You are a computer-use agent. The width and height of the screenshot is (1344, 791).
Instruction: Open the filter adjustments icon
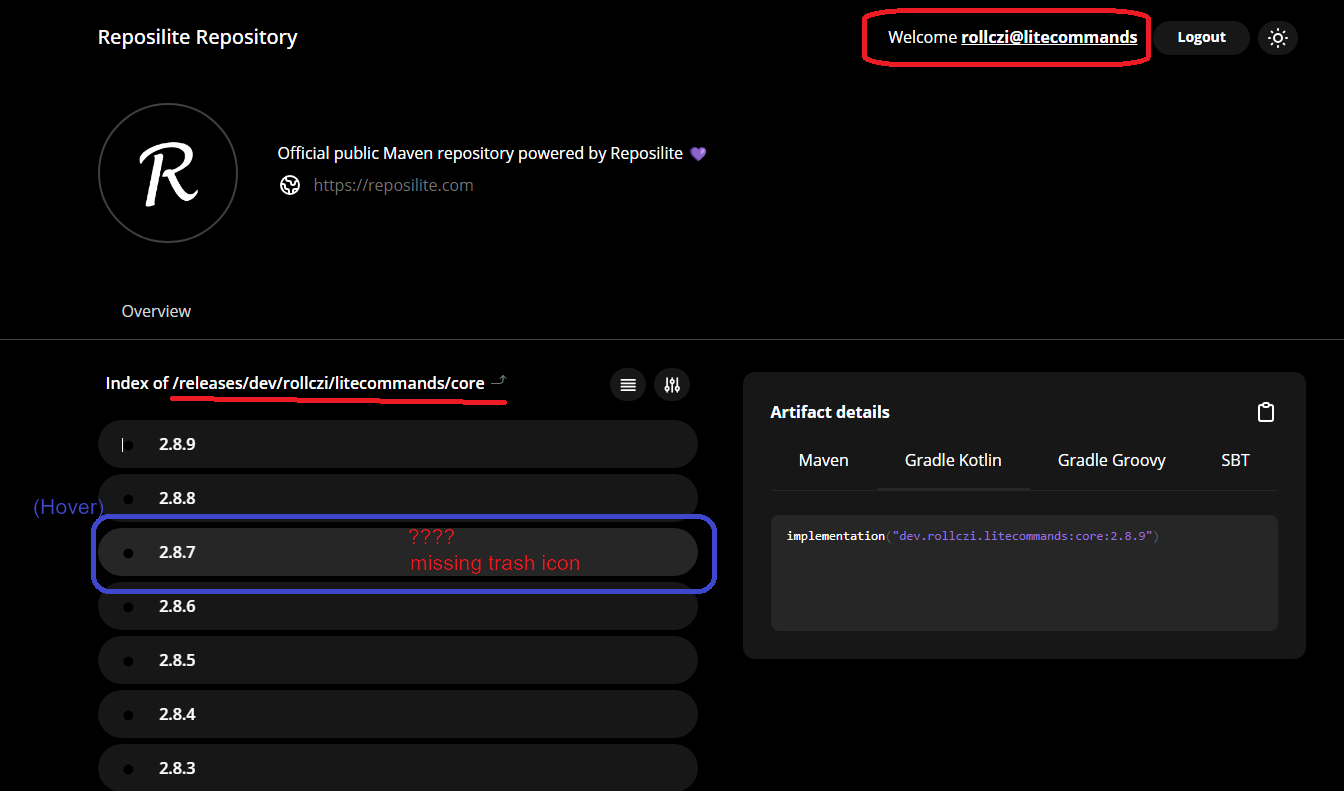pyautogui.click(x=671, y=384)
